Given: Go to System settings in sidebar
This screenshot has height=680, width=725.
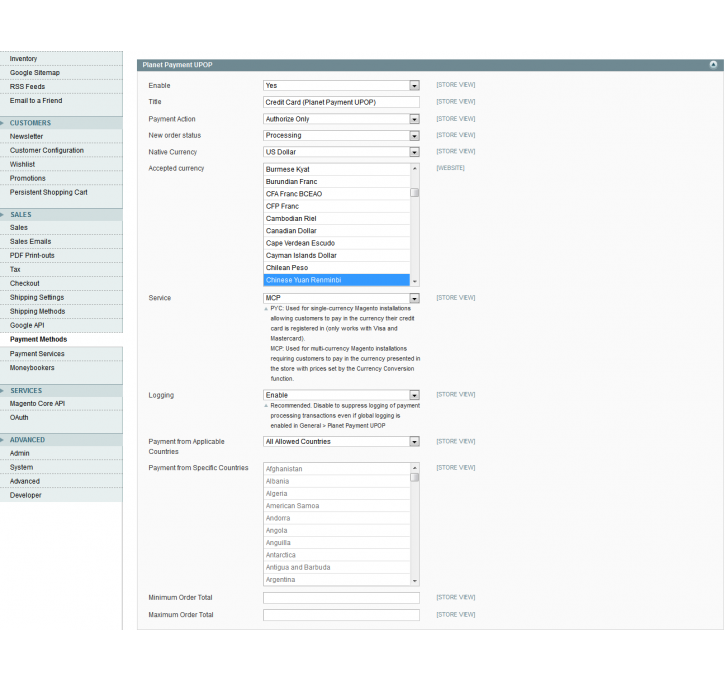Looking at the screenshot, I should pyautogui.click(x=61, y=467).
